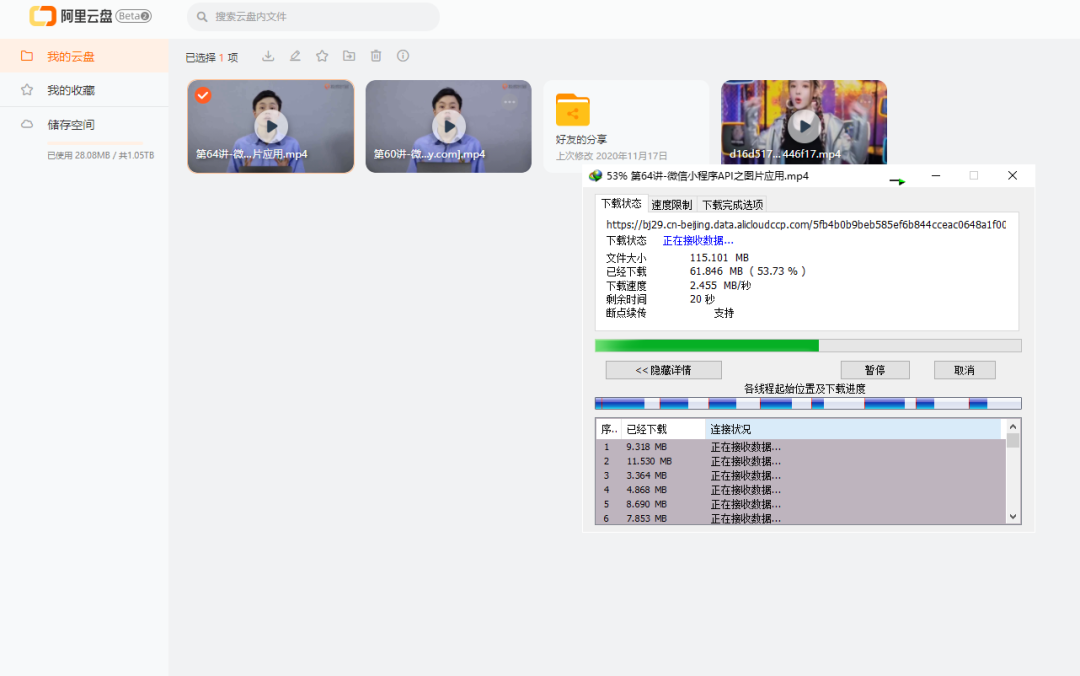
Task: Click the search cloud files input
Action: pos(320,17)
